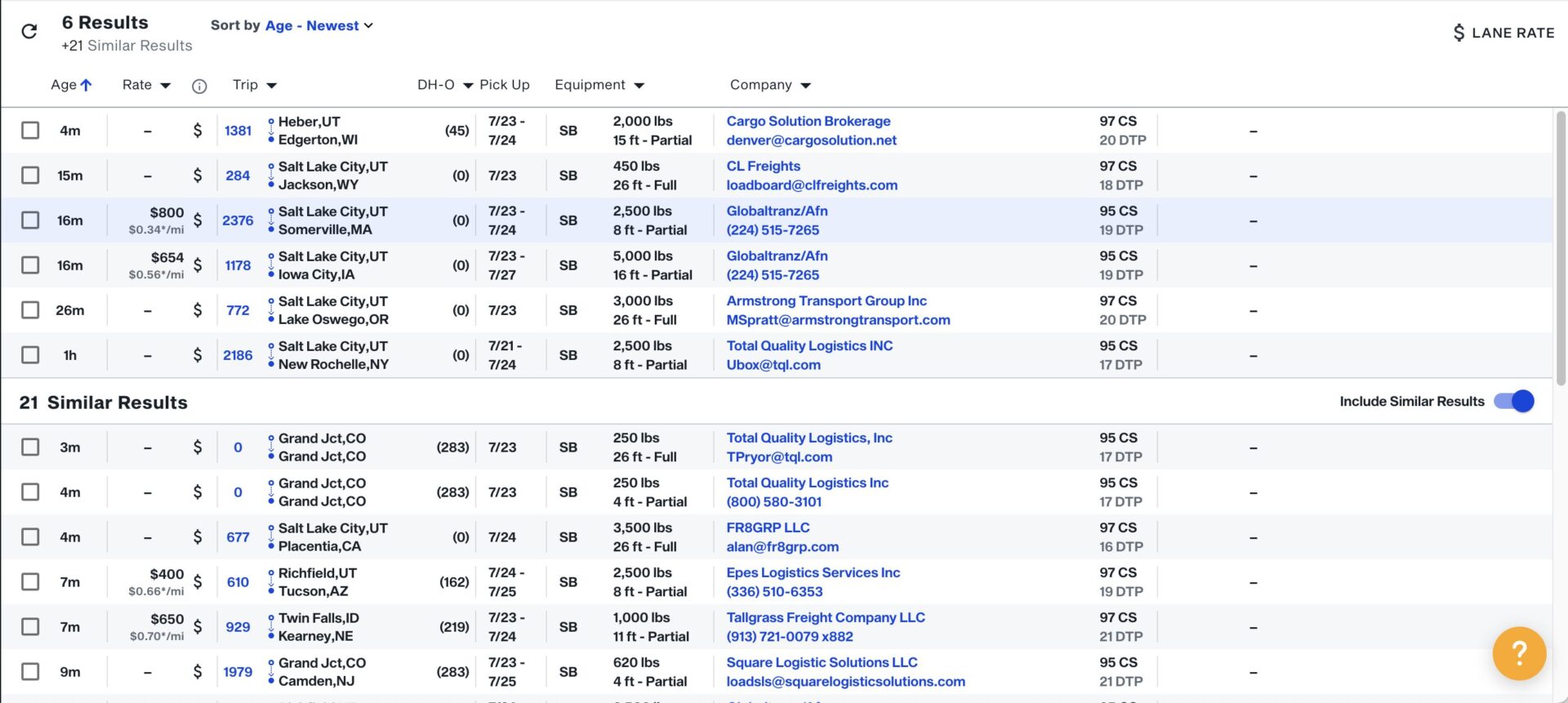This screenshot has width=1568, height=703.
Task: Open Cargo Solution Brokerage company link
Action: click(808, 121)
